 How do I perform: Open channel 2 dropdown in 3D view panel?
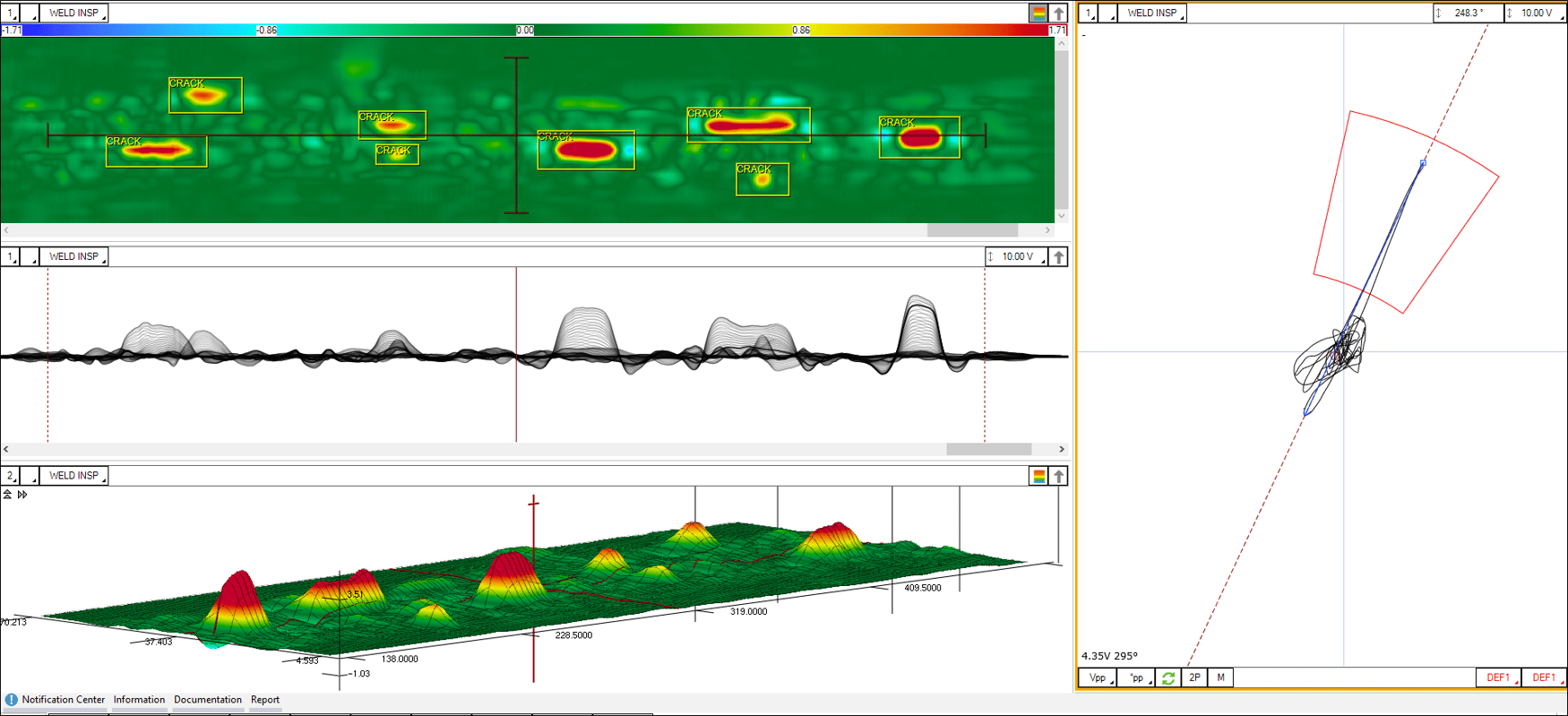coord(10,476)
